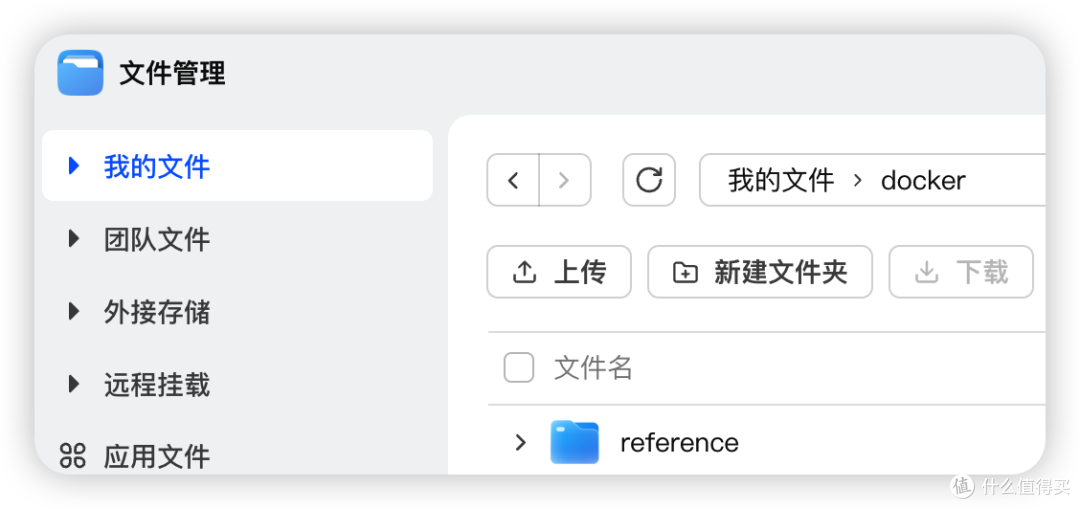Click the 上传 upload button
Viewport: 1080px width, 509px height.
[x=559, y=272]
